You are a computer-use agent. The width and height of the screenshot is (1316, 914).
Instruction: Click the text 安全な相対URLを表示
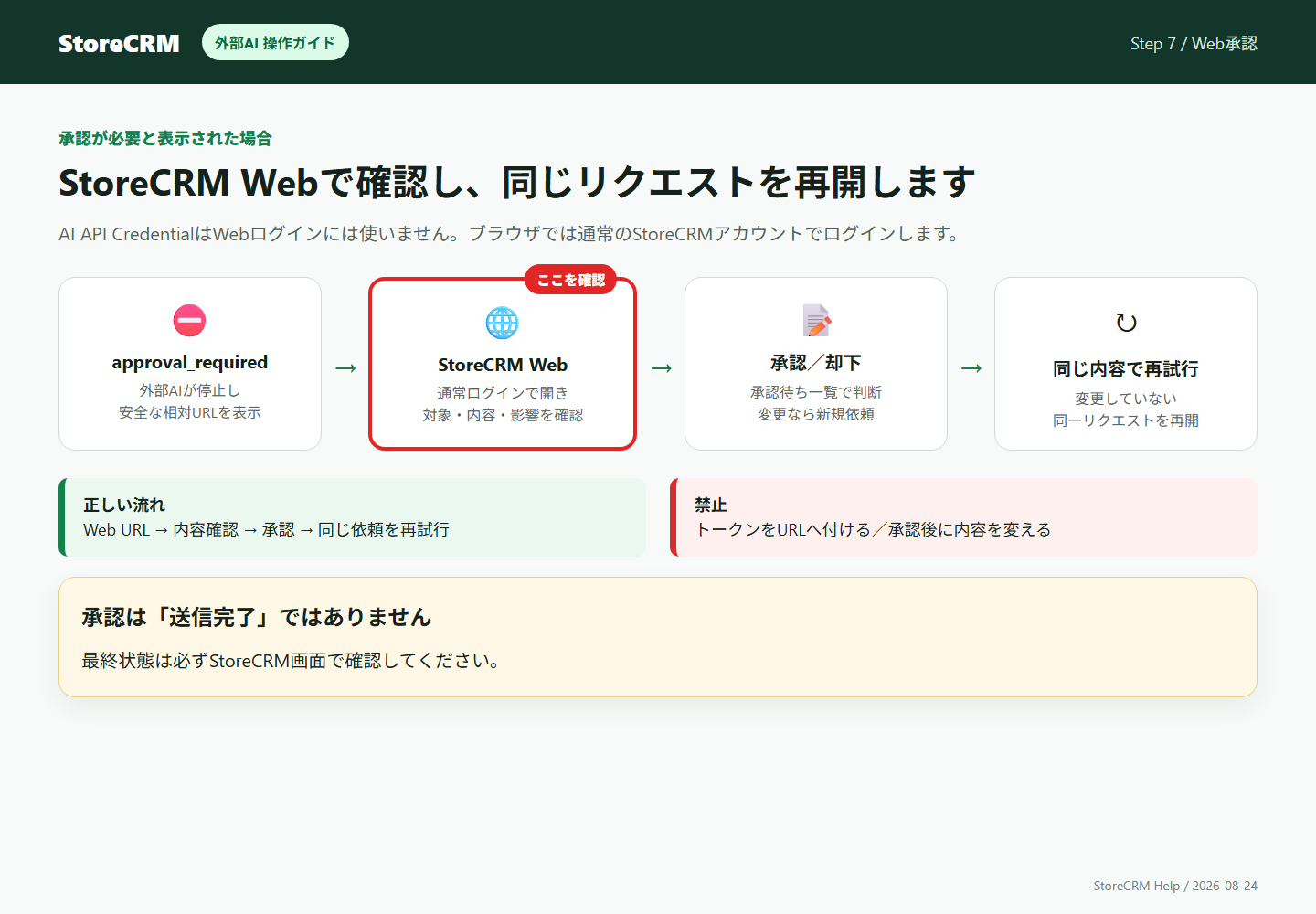tap(190, 412)
